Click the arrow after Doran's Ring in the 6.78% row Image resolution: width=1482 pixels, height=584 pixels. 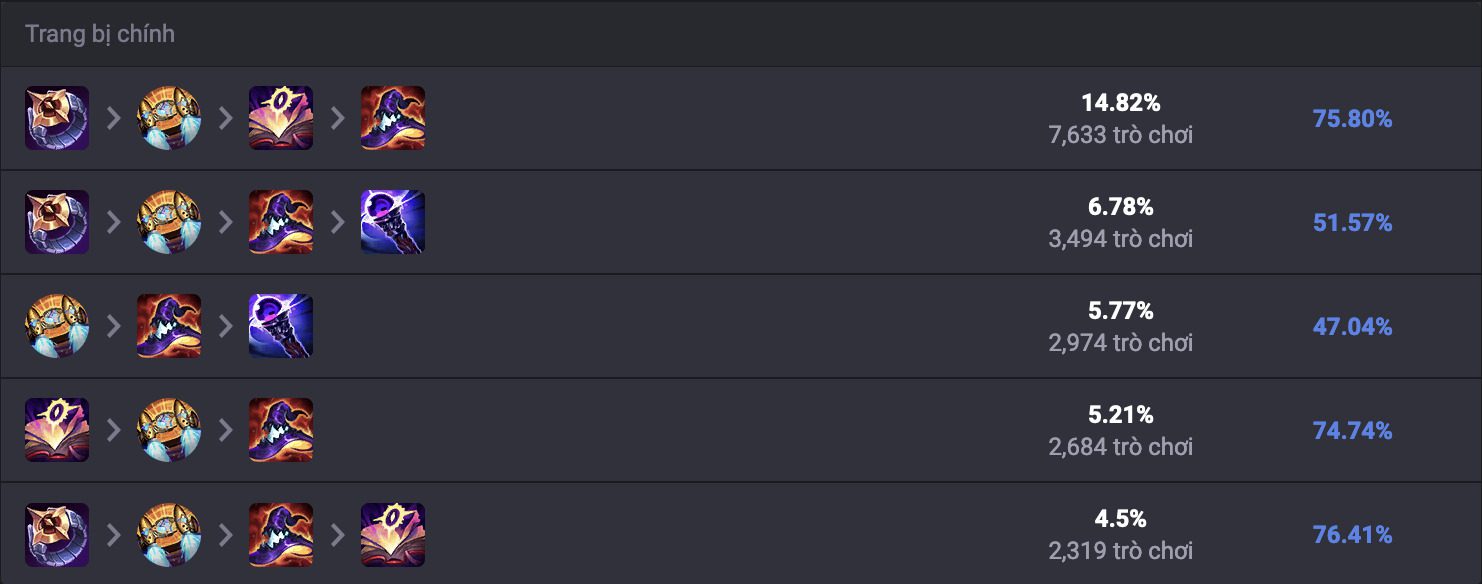coord(113,222)
